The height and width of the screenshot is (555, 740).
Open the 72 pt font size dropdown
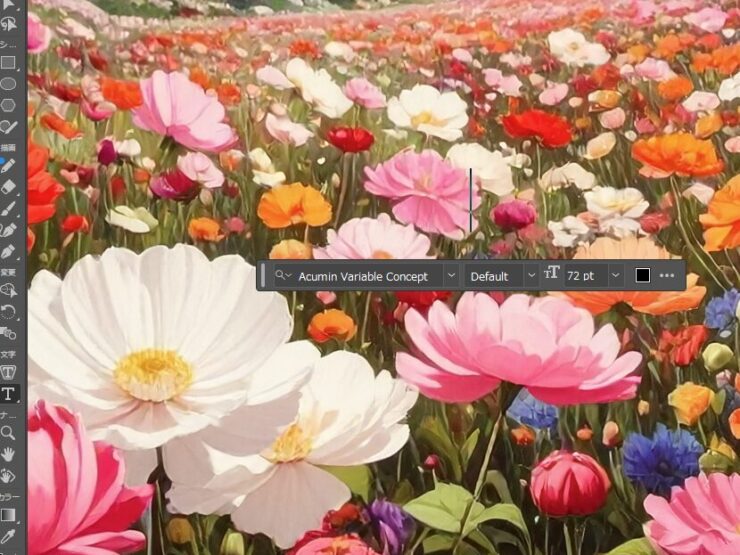point(615,276)
